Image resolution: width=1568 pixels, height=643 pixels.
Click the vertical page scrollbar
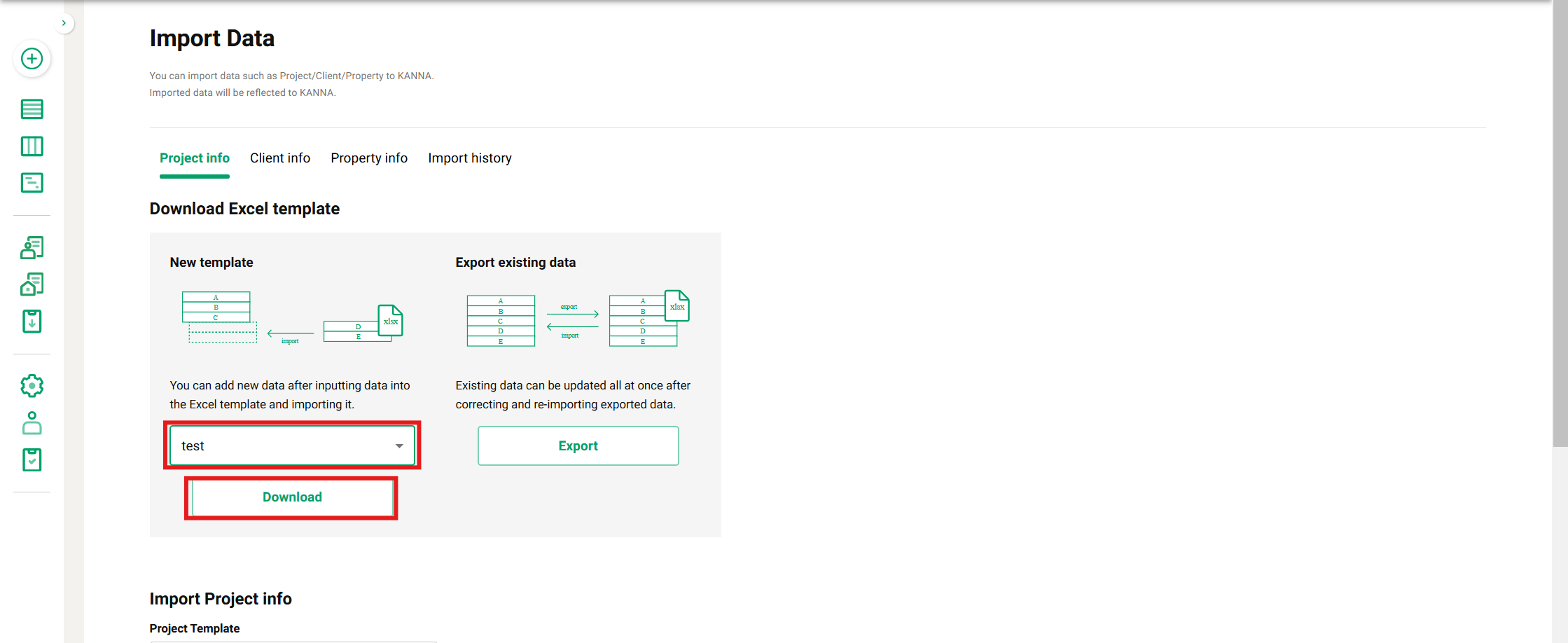pos(1560,224)
